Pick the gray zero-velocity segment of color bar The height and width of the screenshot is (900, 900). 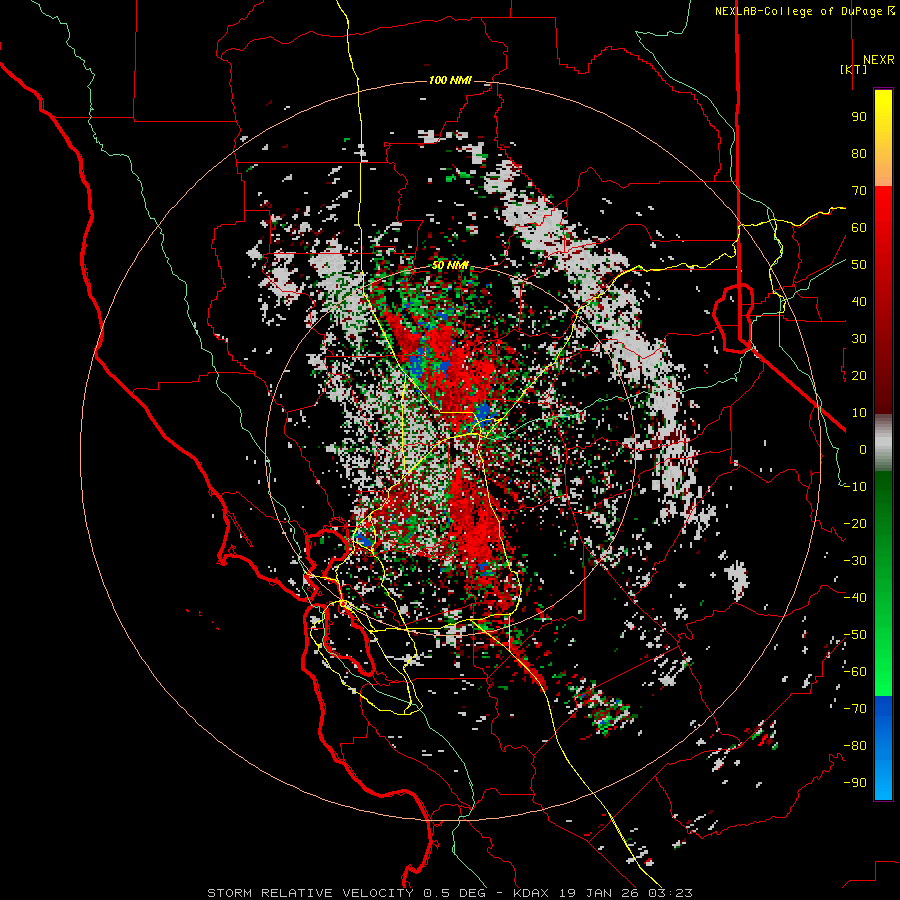(883, 443)
